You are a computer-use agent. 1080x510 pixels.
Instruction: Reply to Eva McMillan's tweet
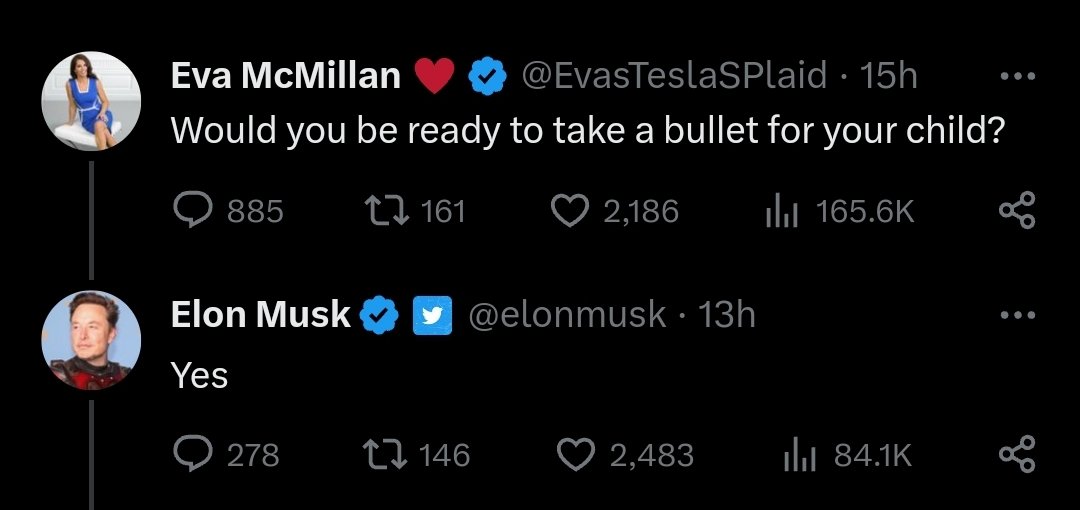click(191, 210)
